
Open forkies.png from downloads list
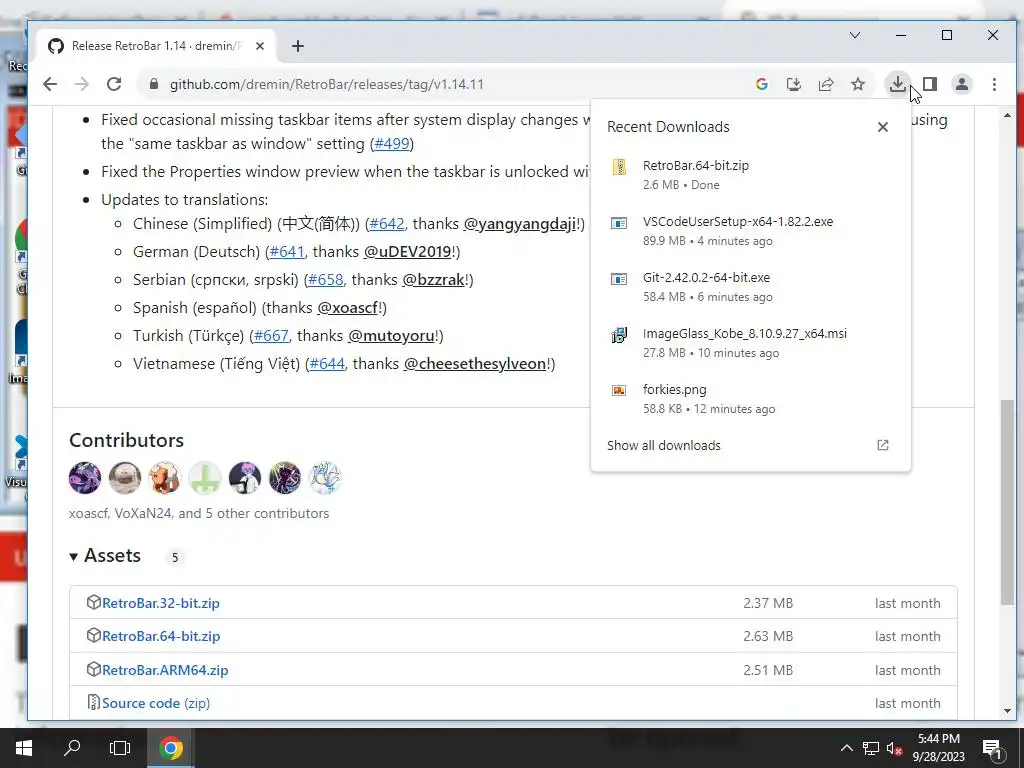750,399
